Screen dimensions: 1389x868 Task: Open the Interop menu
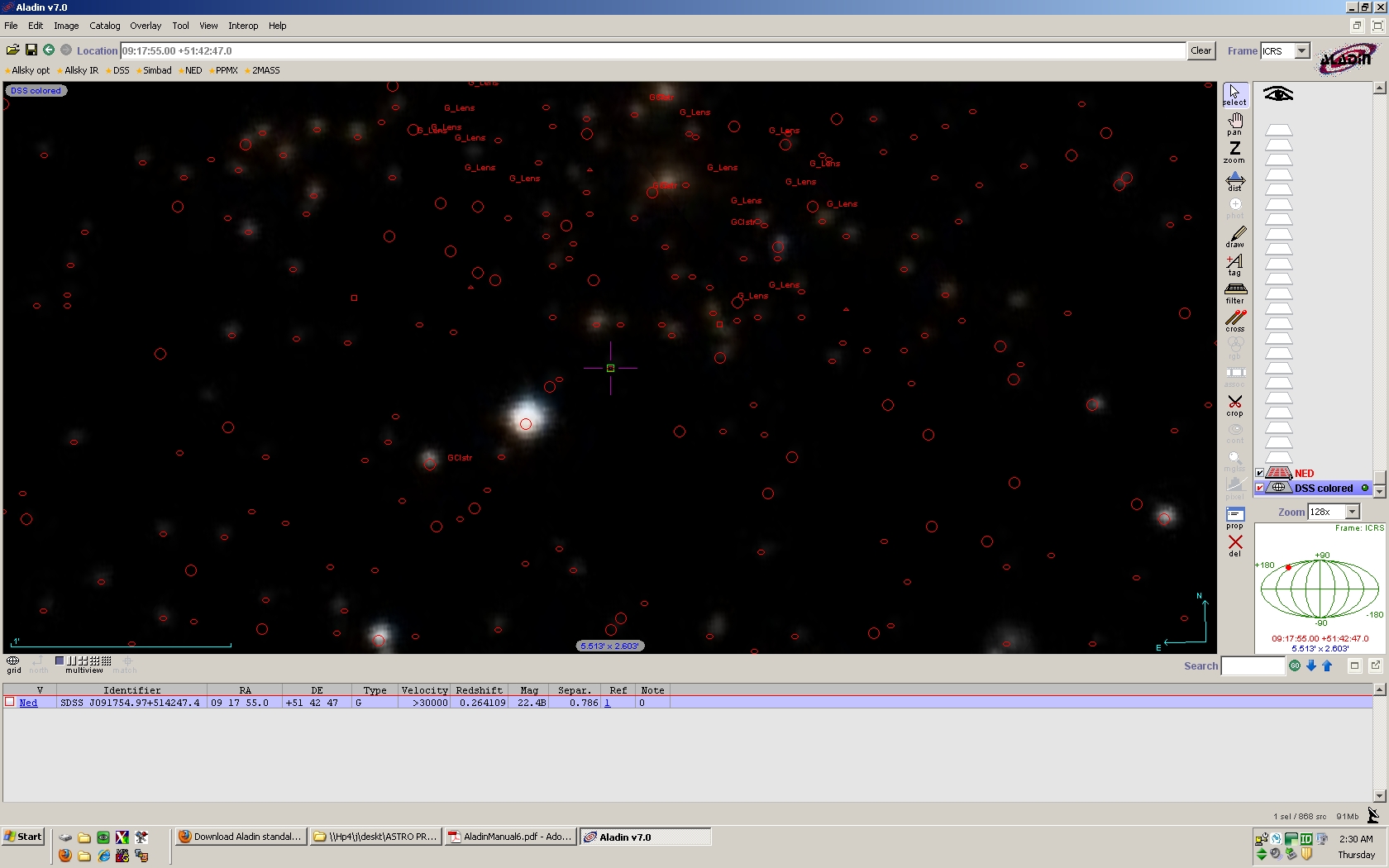pos(243,26)
